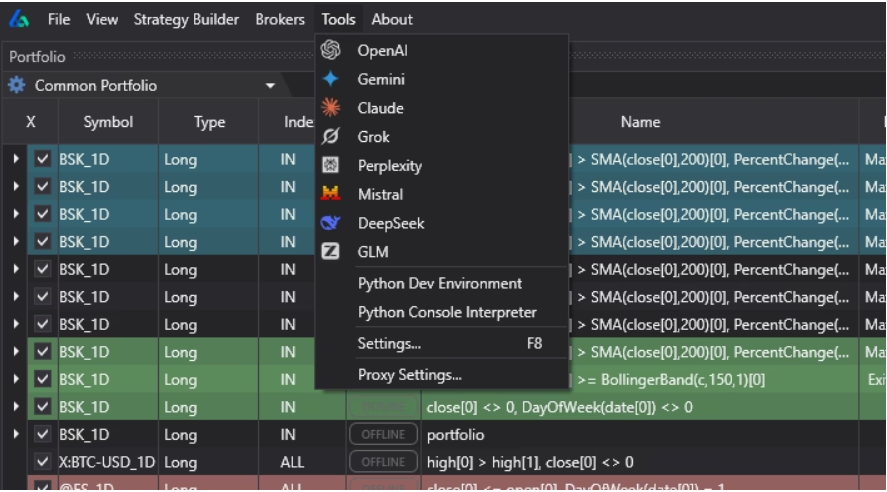Expand the sixth BSK_1D row
Image resolution: width=887 pixels, height=492 pixels.
click(x=16, y=296)
